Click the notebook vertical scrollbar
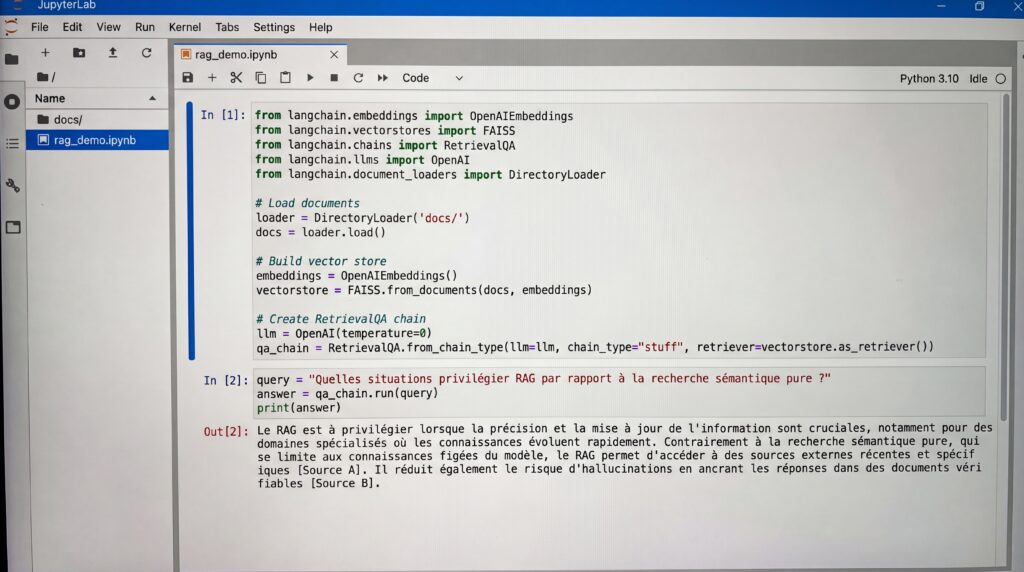 1005,258
